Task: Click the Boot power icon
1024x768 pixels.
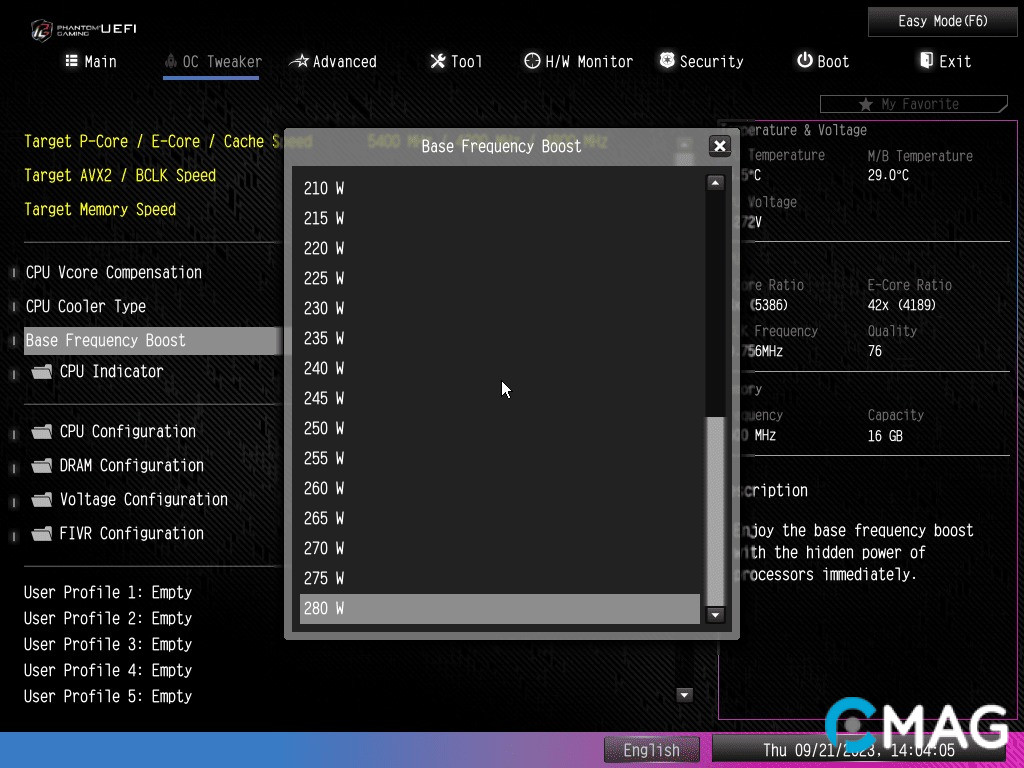Action: [x=804, y=61]
